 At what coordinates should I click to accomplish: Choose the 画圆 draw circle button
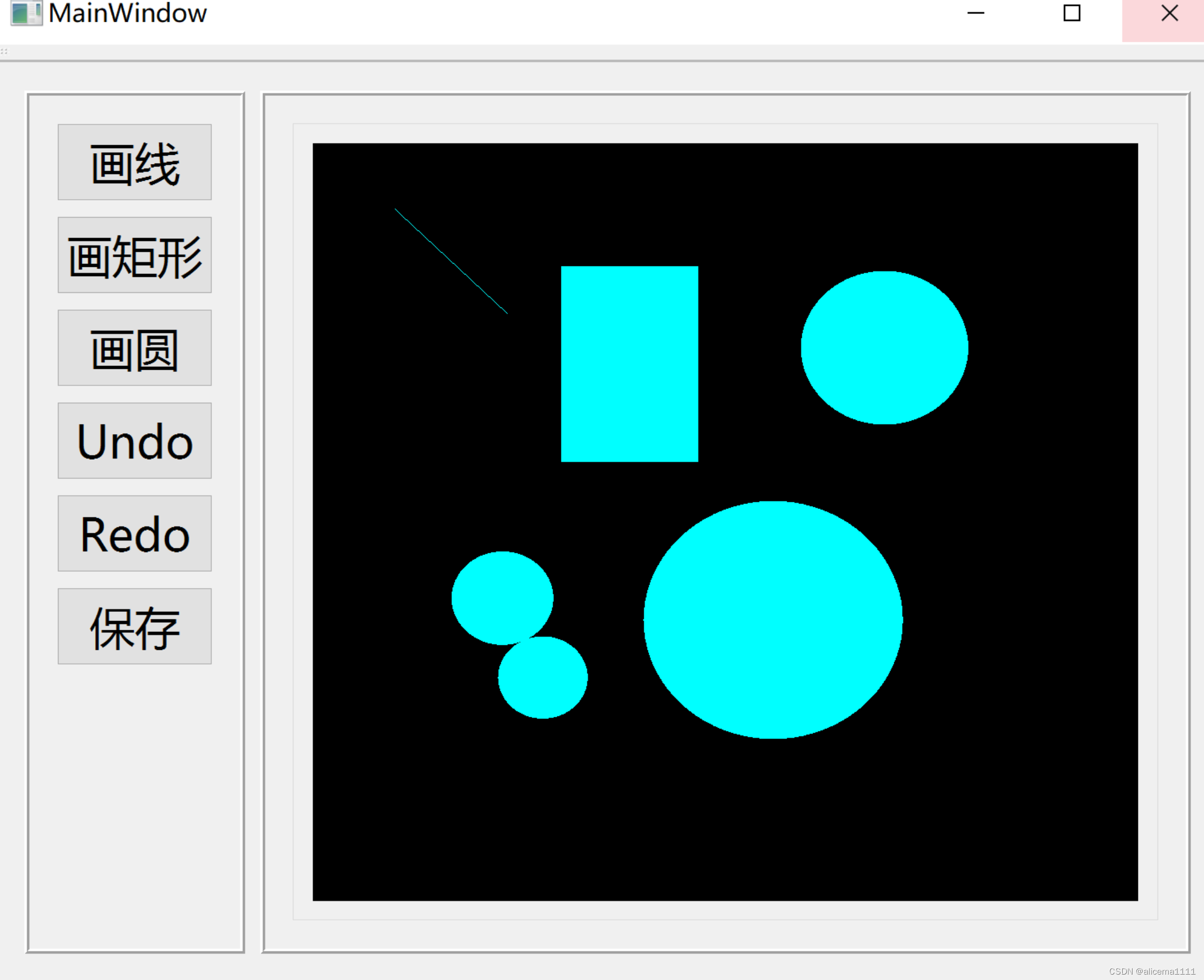coord(134,348)
